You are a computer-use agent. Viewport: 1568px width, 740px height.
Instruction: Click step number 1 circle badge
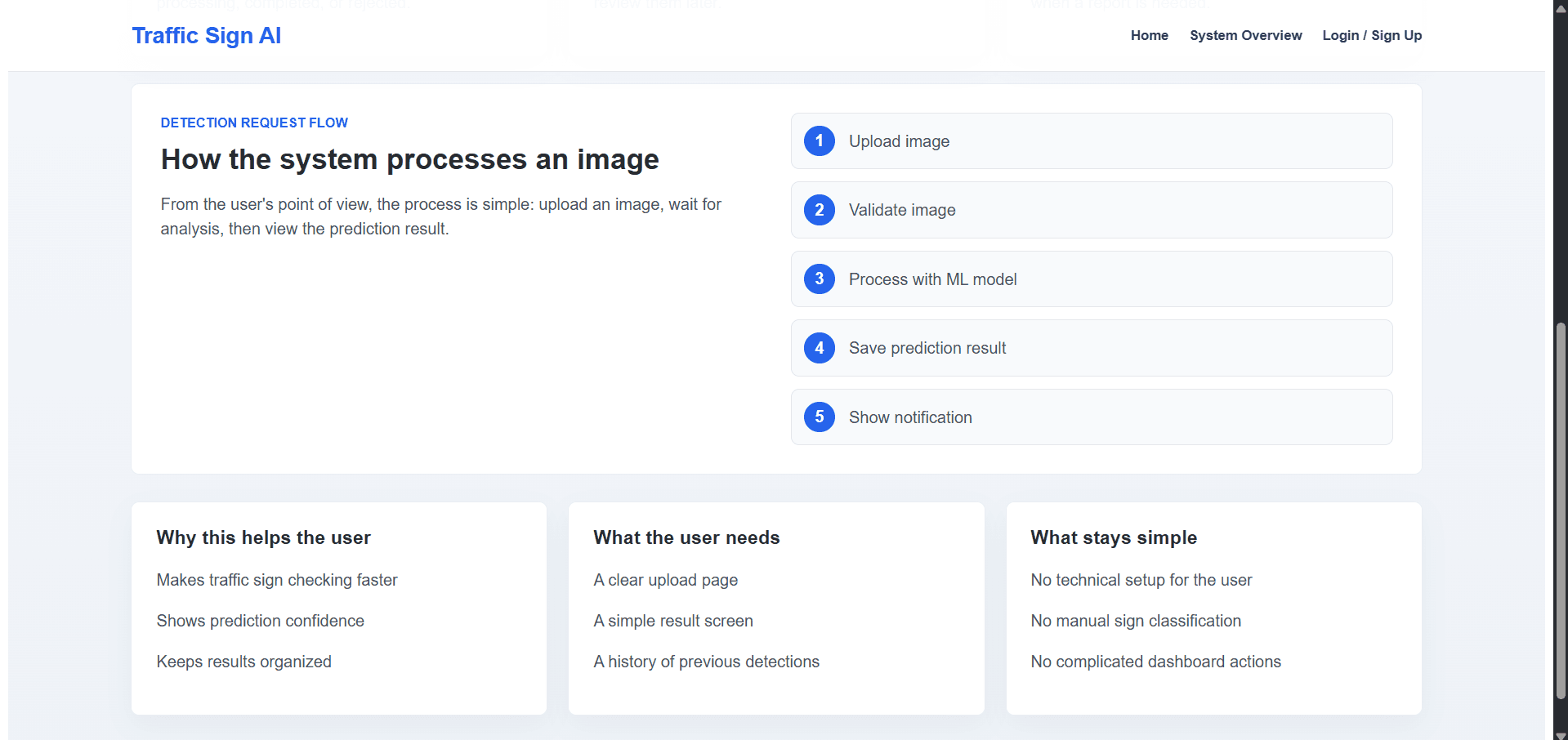click(820, 141)
